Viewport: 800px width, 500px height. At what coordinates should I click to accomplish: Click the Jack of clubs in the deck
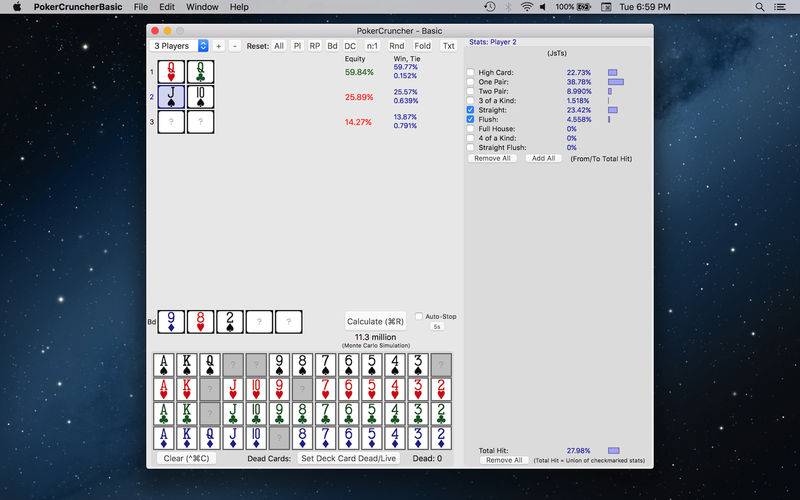pos(233,413)
